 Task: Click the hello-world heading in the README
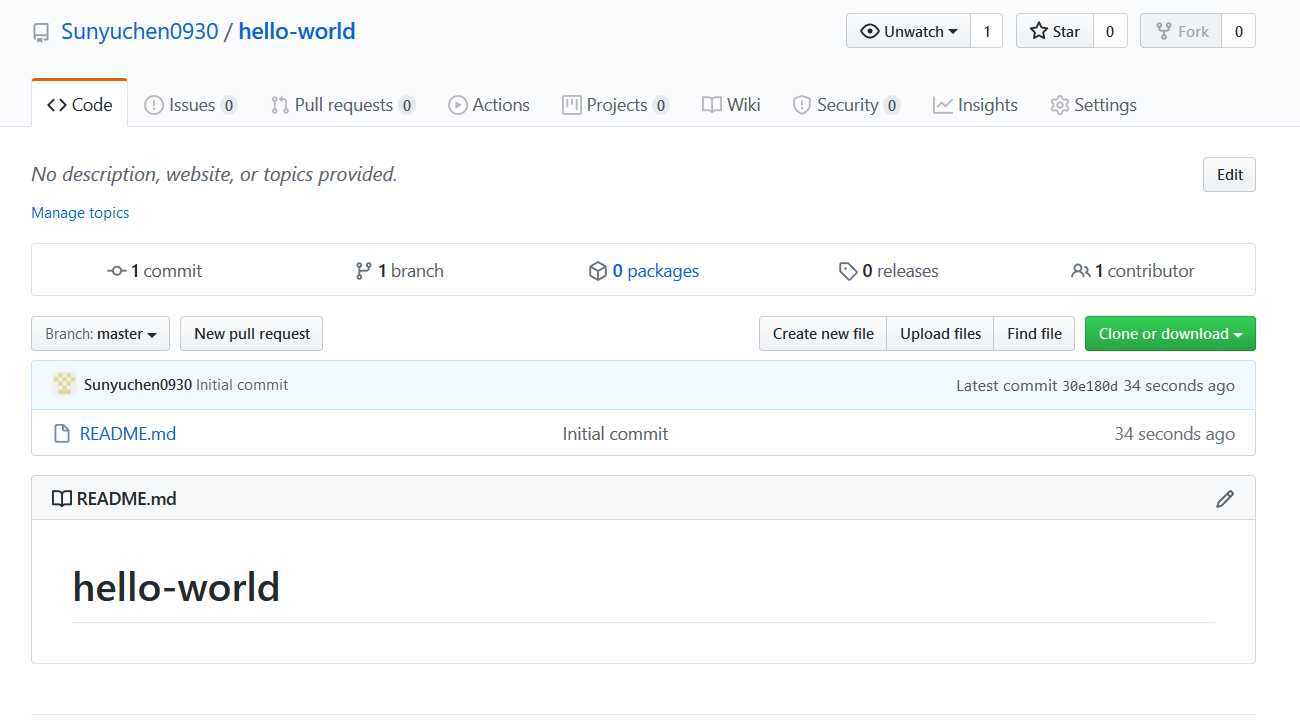click(x=176, y=587)
